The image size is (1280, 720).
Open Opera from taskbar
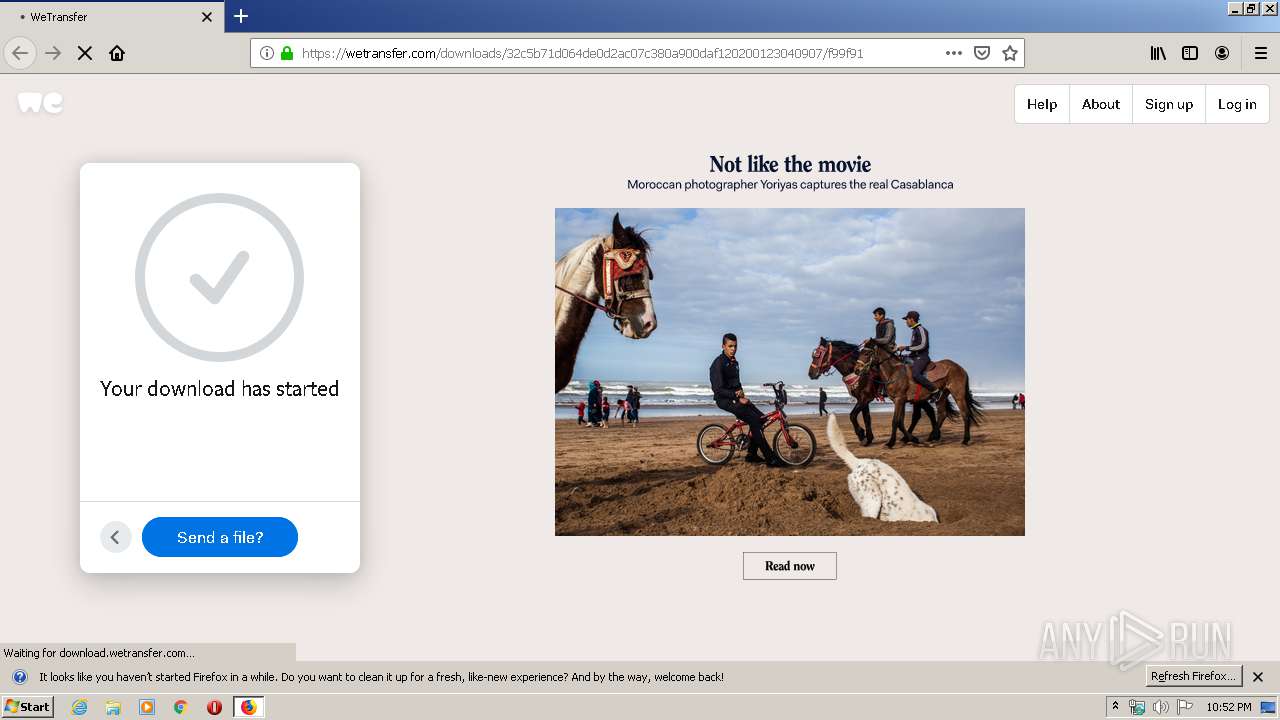(x=214, y=707)
